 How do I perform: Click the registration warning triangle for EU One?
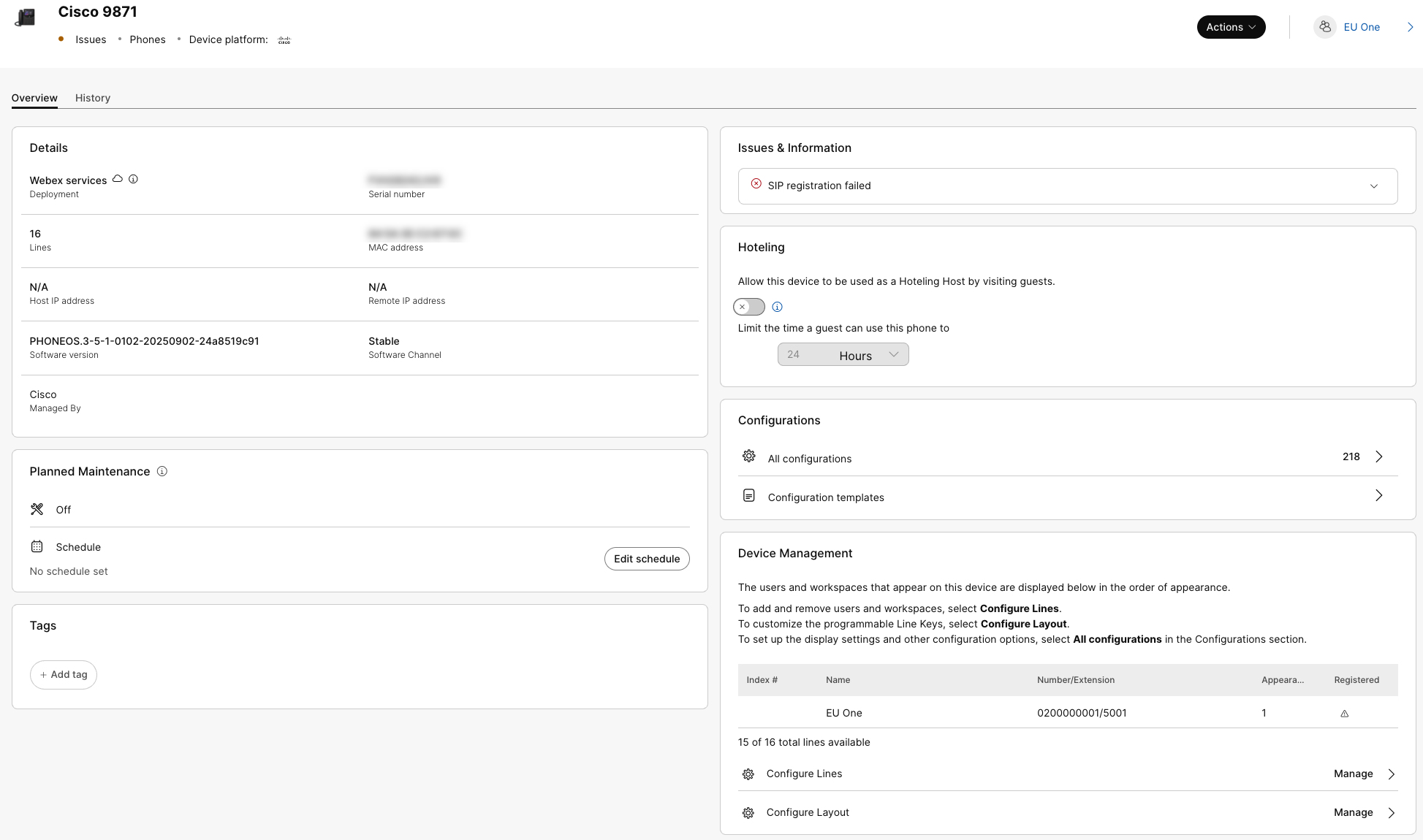pyautogui.click(x=1344, y=714)
